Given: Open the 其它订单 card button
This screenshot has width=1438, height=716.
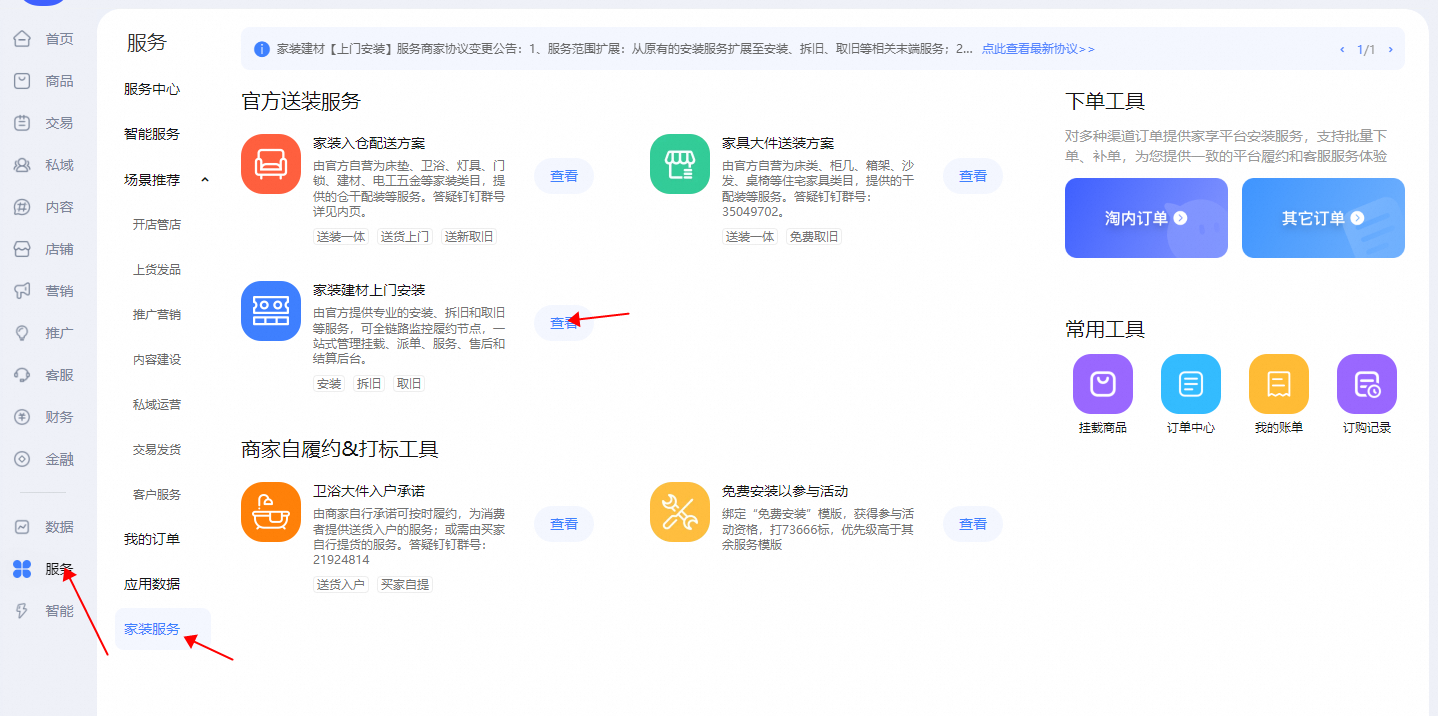Looking at the screenshot, I should pyautogui.click(x=1323, y=218).
